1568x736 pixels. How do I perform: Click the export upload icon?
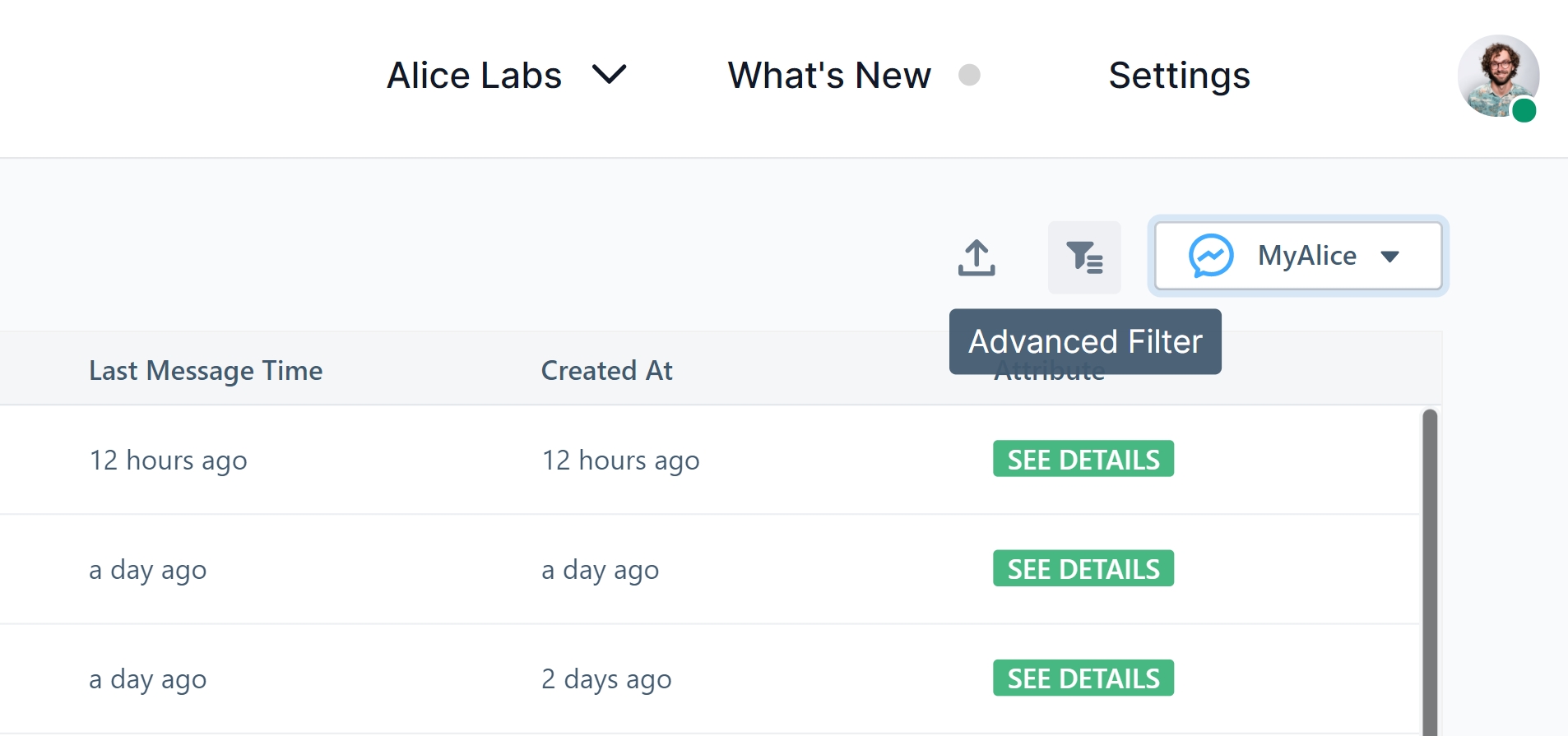tap(977, 257)
